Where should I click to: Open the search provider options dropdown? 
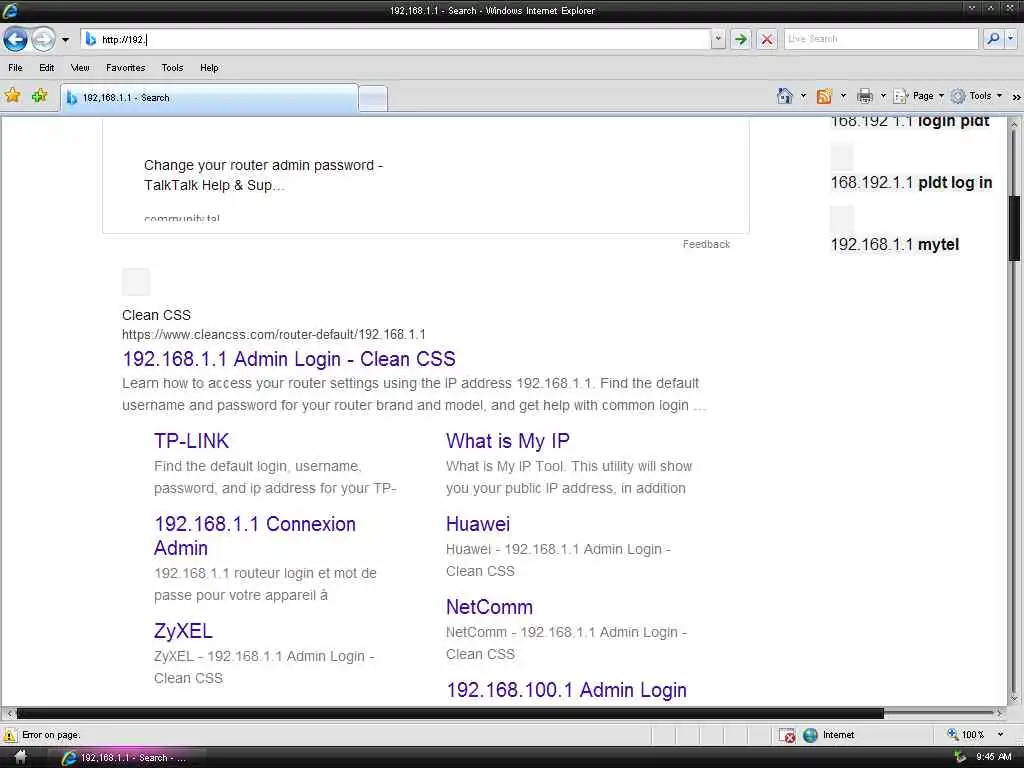click(1011, 39)
